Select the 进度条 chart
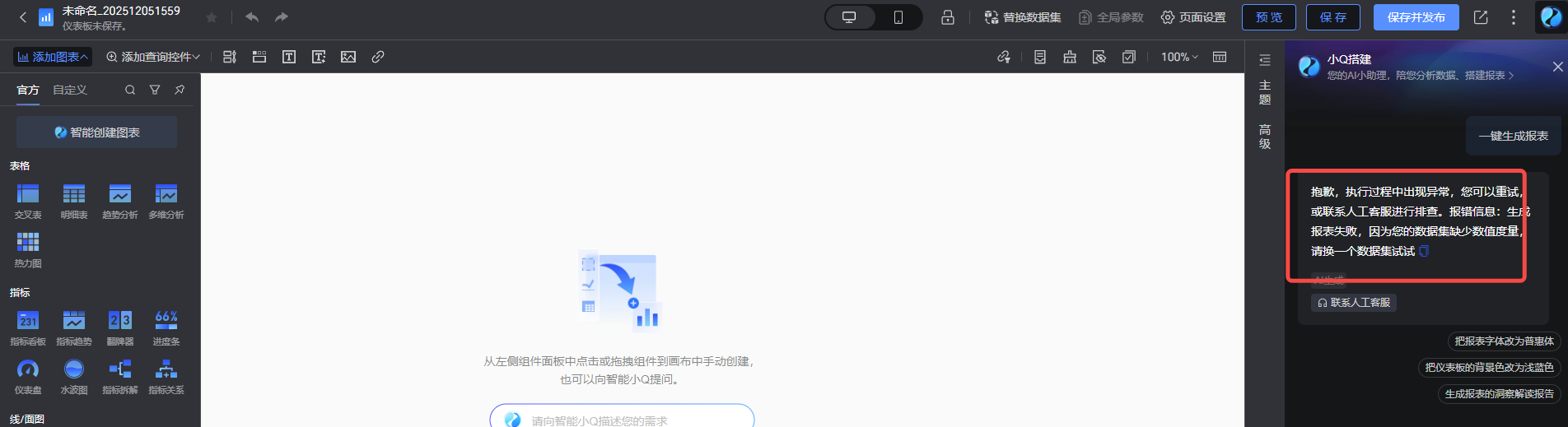The image size is (1568, 427). 166,327
